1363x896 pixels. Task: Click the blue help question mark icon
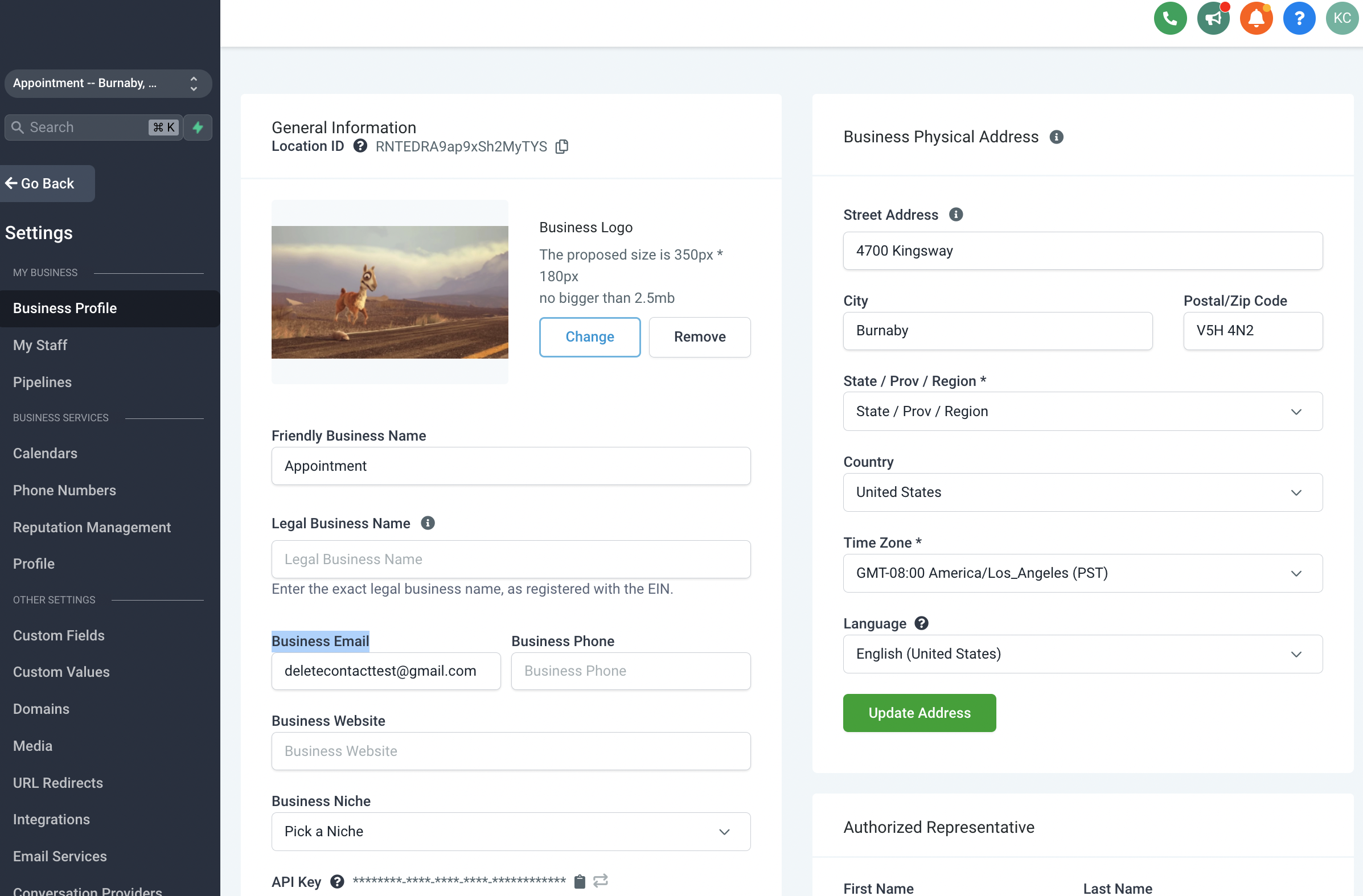pyautogui.click(x=1298, y=18)
